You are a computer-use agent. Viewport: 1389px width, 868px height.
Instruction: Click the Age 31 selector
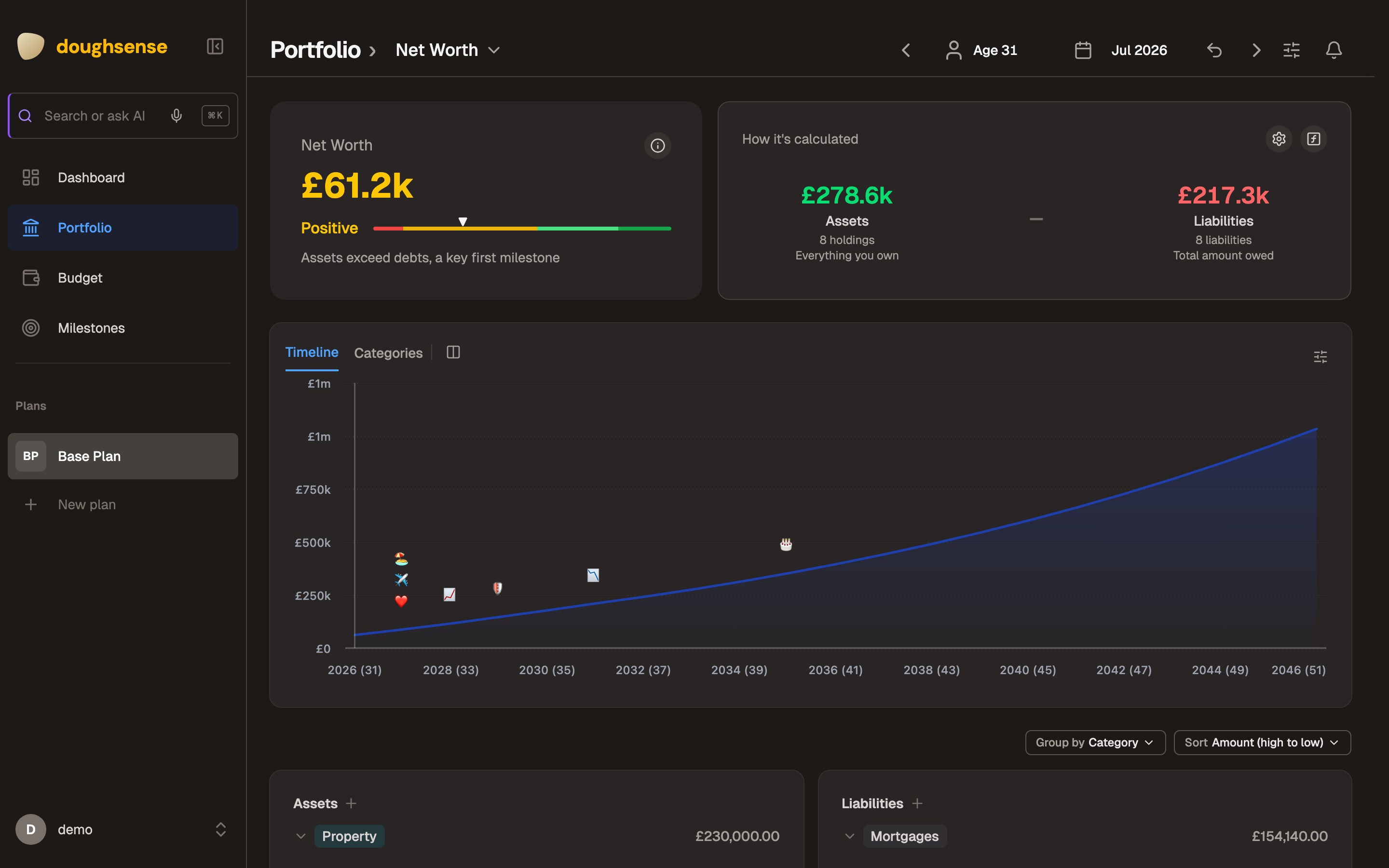point(981,50)
